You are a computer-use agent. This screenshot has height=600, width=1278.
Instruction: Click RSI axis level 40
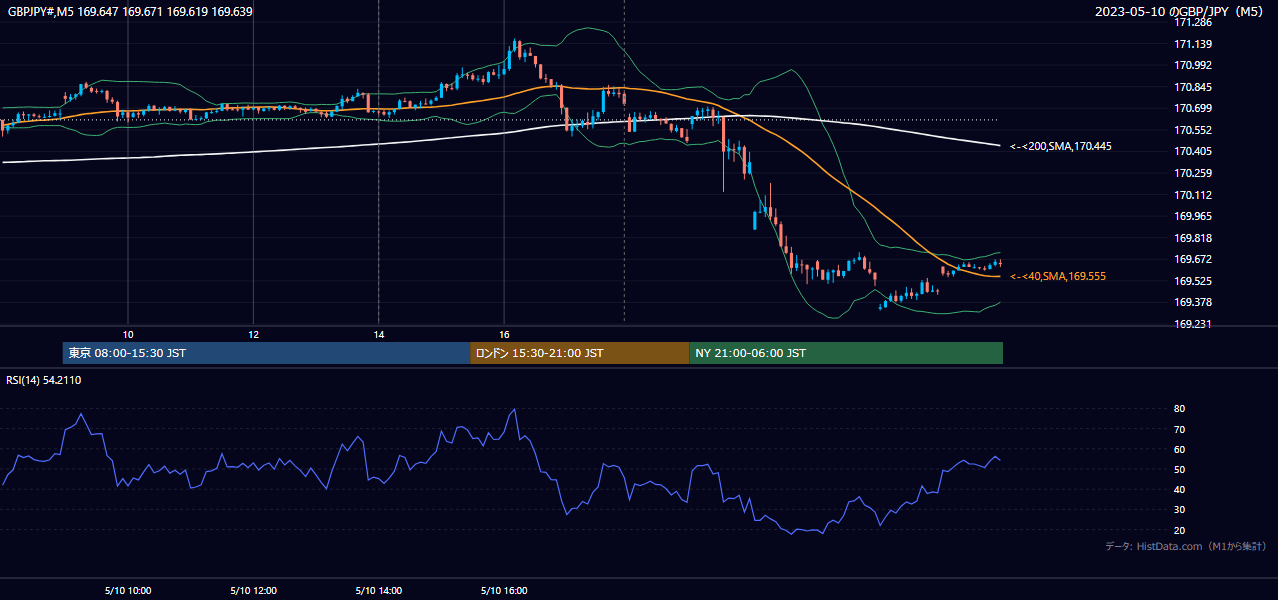1180,489
